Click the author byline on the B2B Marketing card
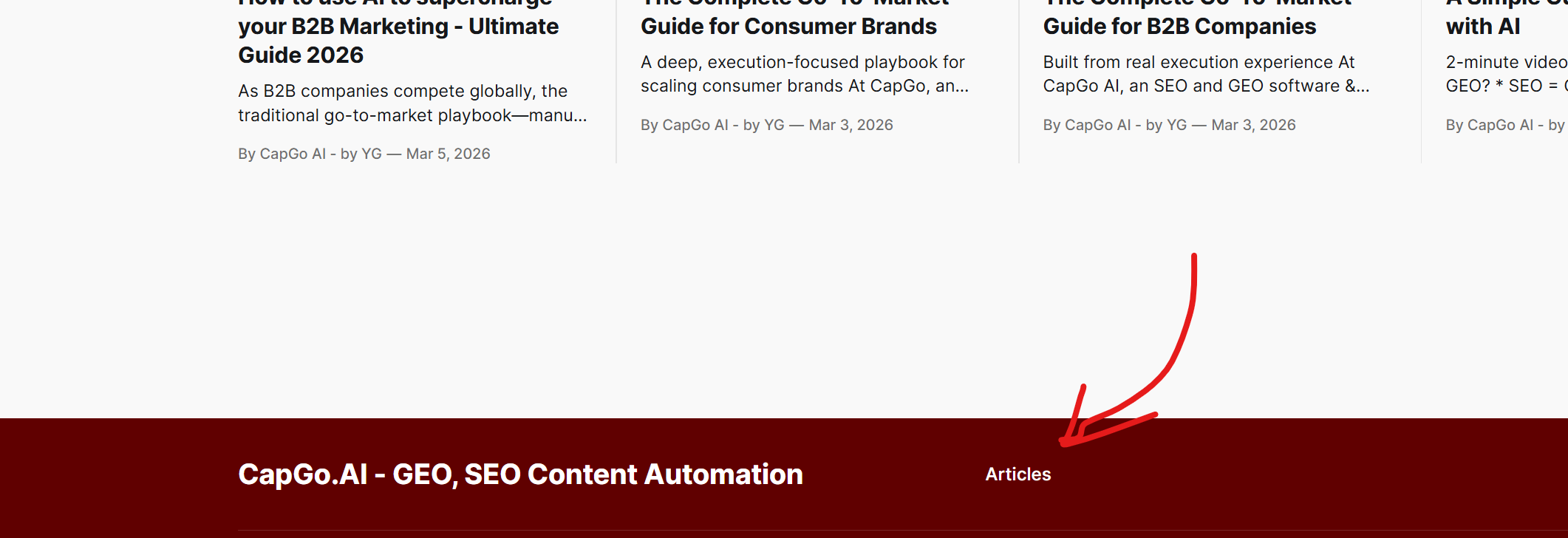 pyautogui.click(x=310, y=154)
